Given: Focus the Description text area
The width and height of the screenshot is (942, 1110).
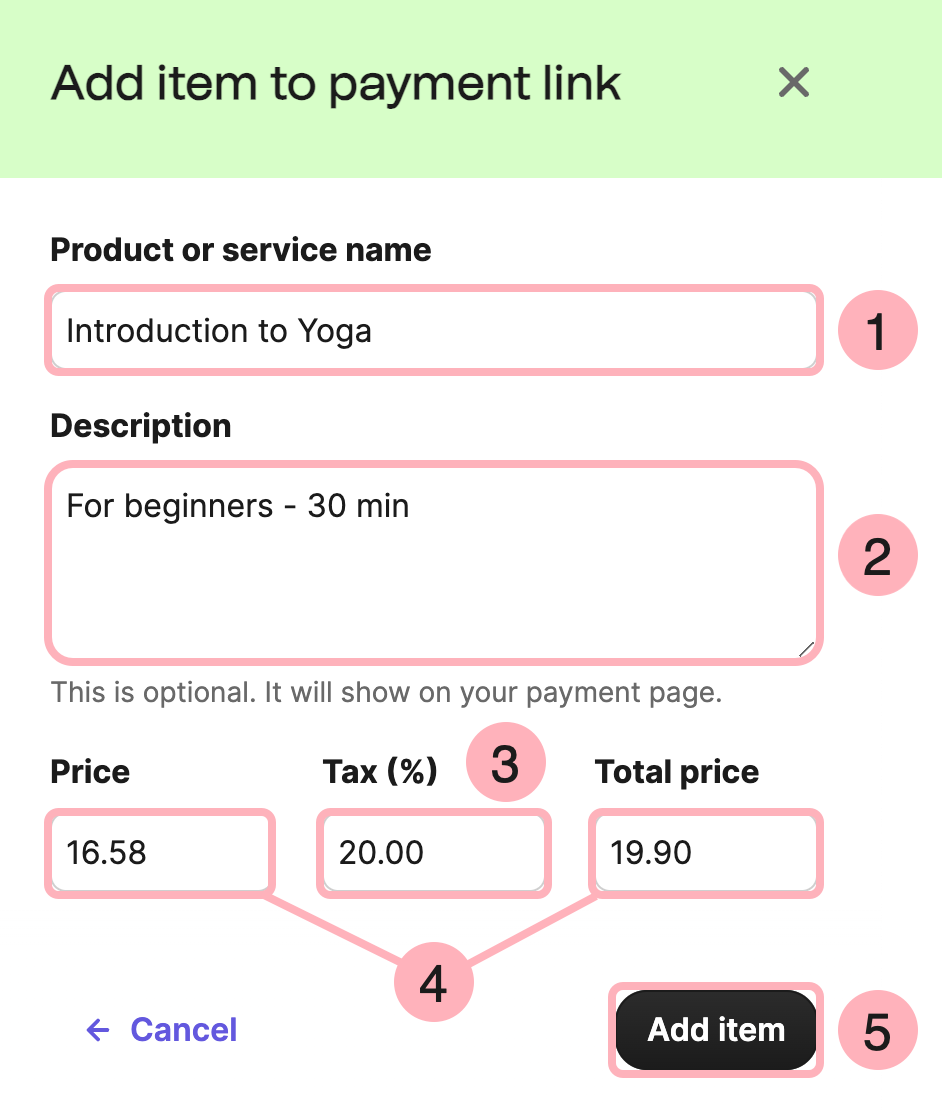Looking at the screenshot, I should pyautogui.click(x=433, y=562).
